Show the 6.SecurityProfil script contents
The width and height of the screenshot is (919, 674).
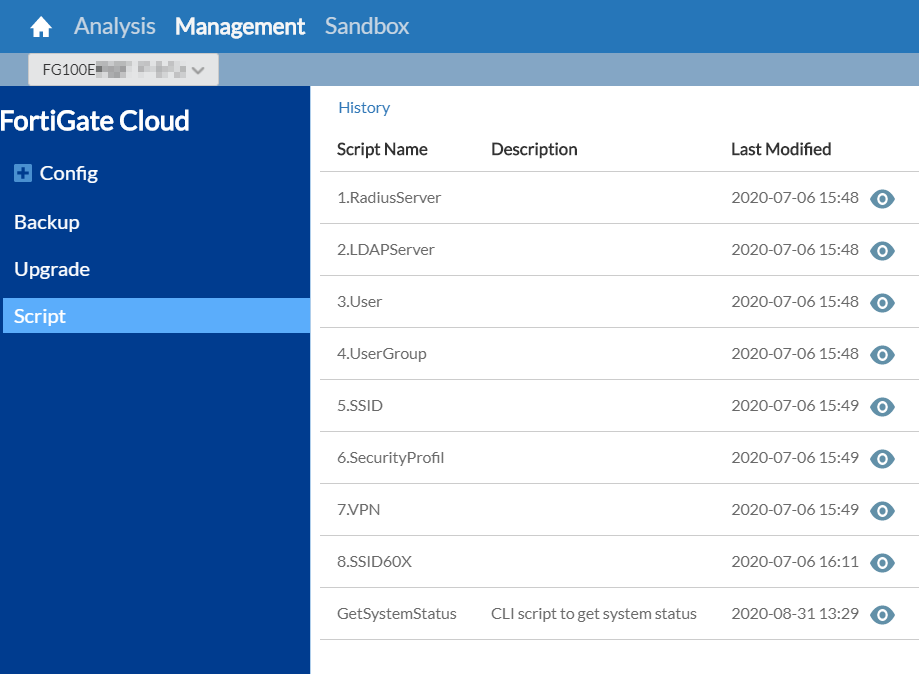882,458
